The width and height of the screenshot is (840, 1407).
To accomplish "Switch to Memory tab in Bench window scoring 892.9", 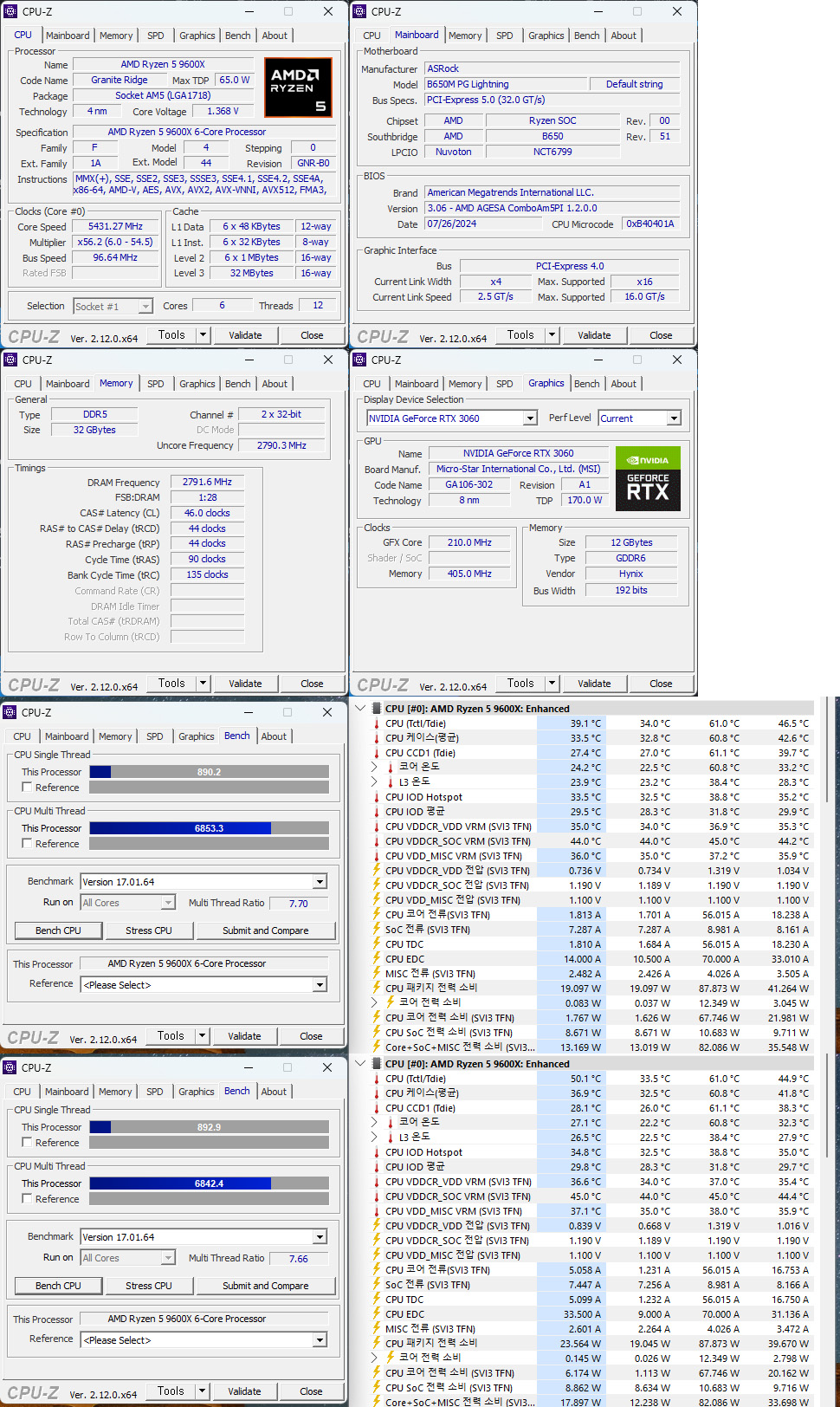I will coord(115,1092).
